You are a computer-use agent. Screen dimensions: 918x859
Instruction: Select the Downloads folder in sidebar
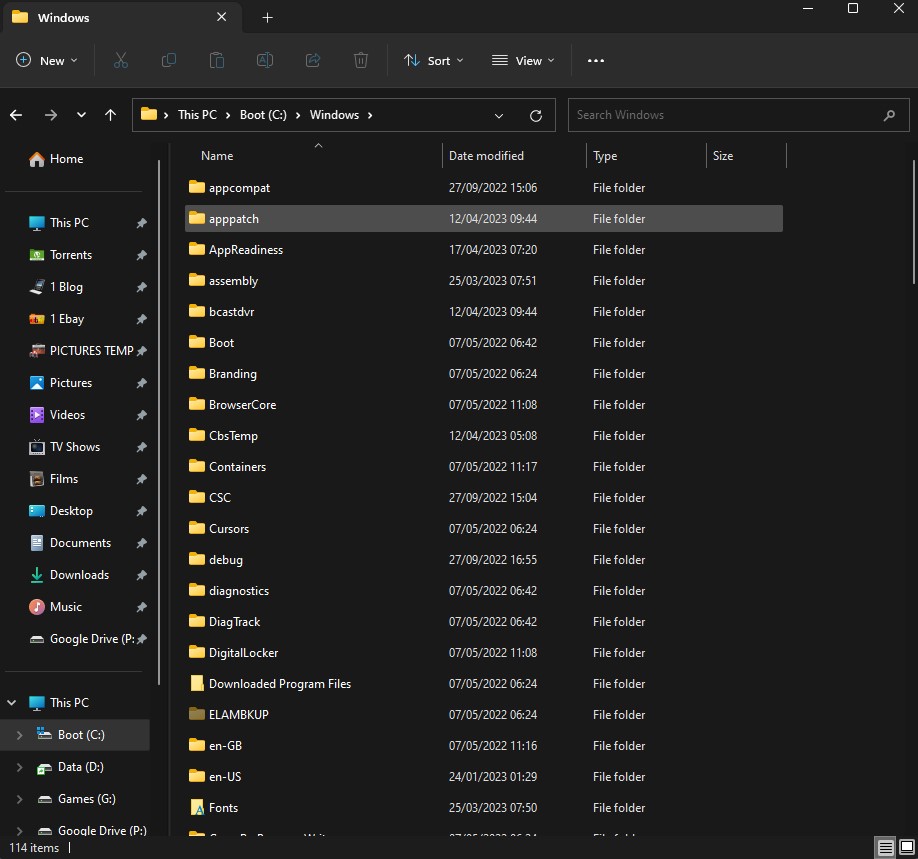79,575
